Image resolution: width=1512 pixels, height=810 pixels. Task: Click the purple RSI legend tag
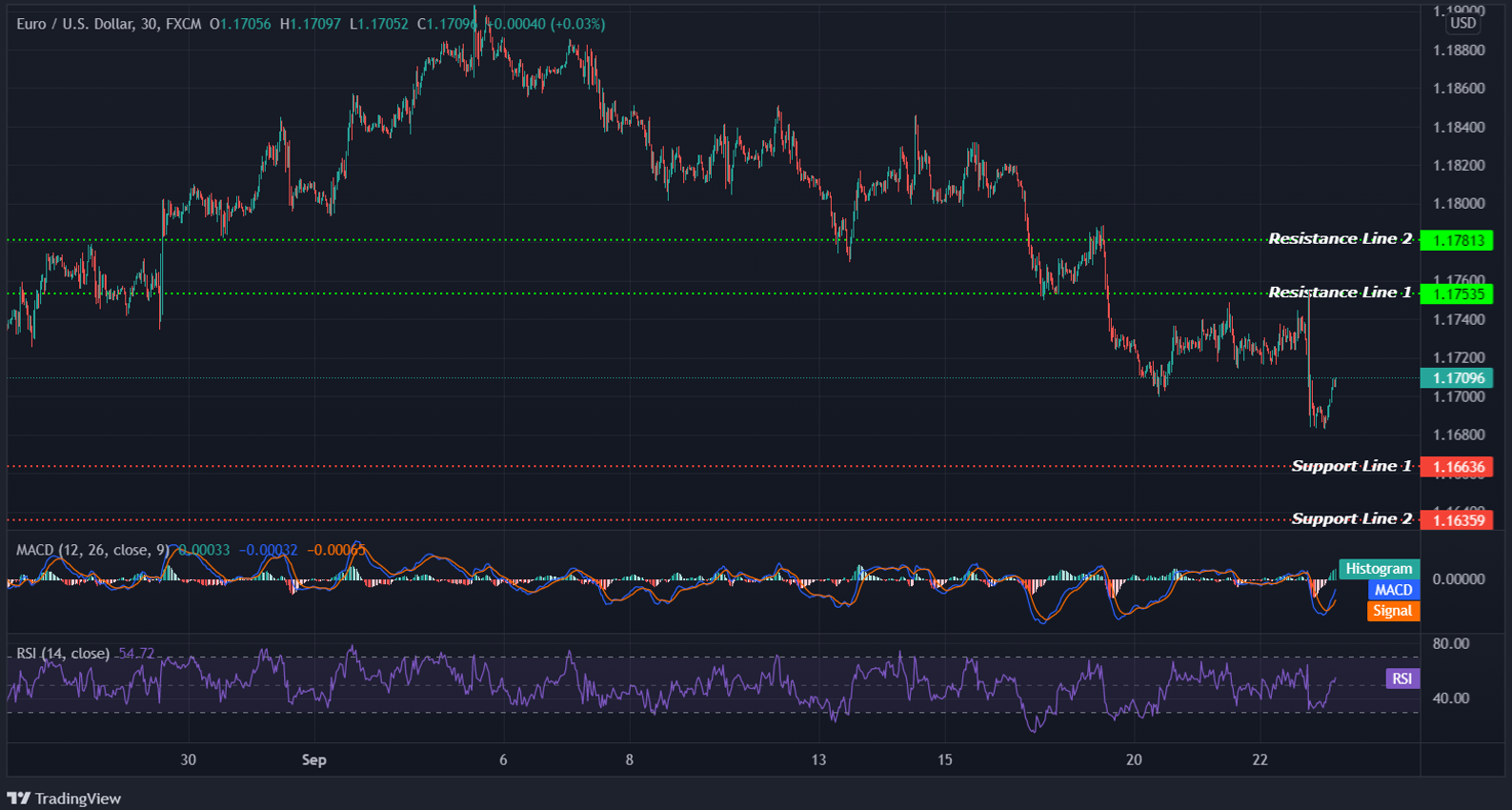coord(1401,678)
